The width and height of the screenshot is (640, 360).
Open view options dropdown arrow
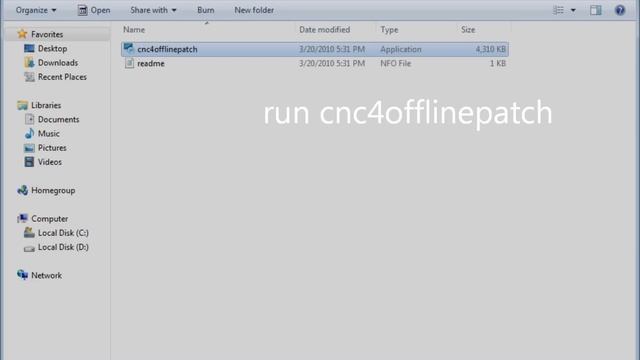click(573, 10)
